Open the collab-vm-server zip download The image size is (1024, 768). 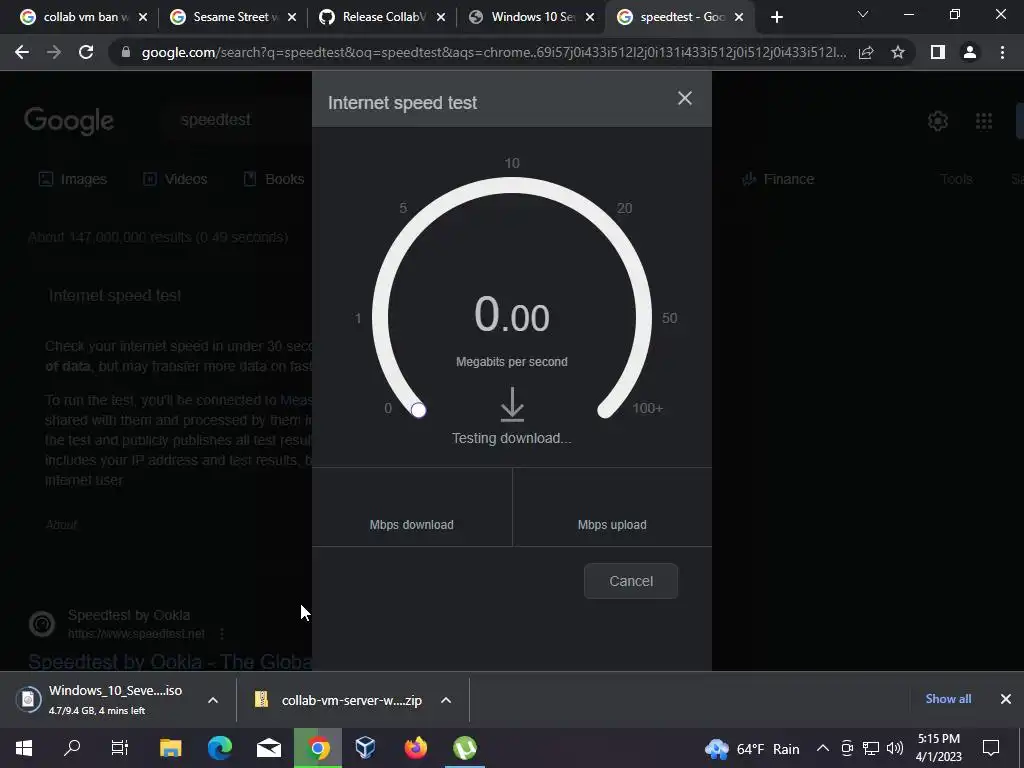click(x=340, y=700)
